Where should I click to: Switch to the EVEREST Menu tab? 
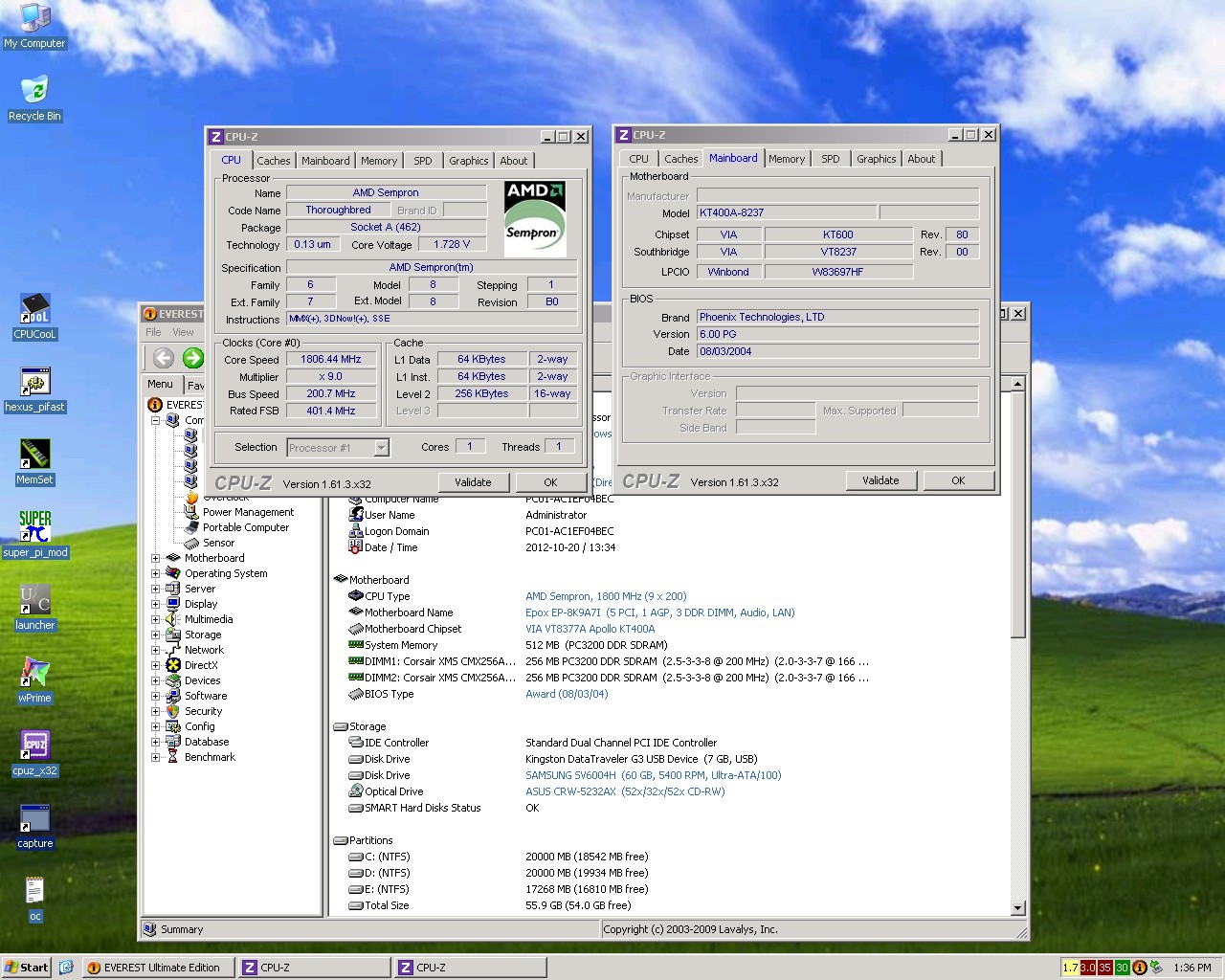pyautogui.click(x=160, y=384)
